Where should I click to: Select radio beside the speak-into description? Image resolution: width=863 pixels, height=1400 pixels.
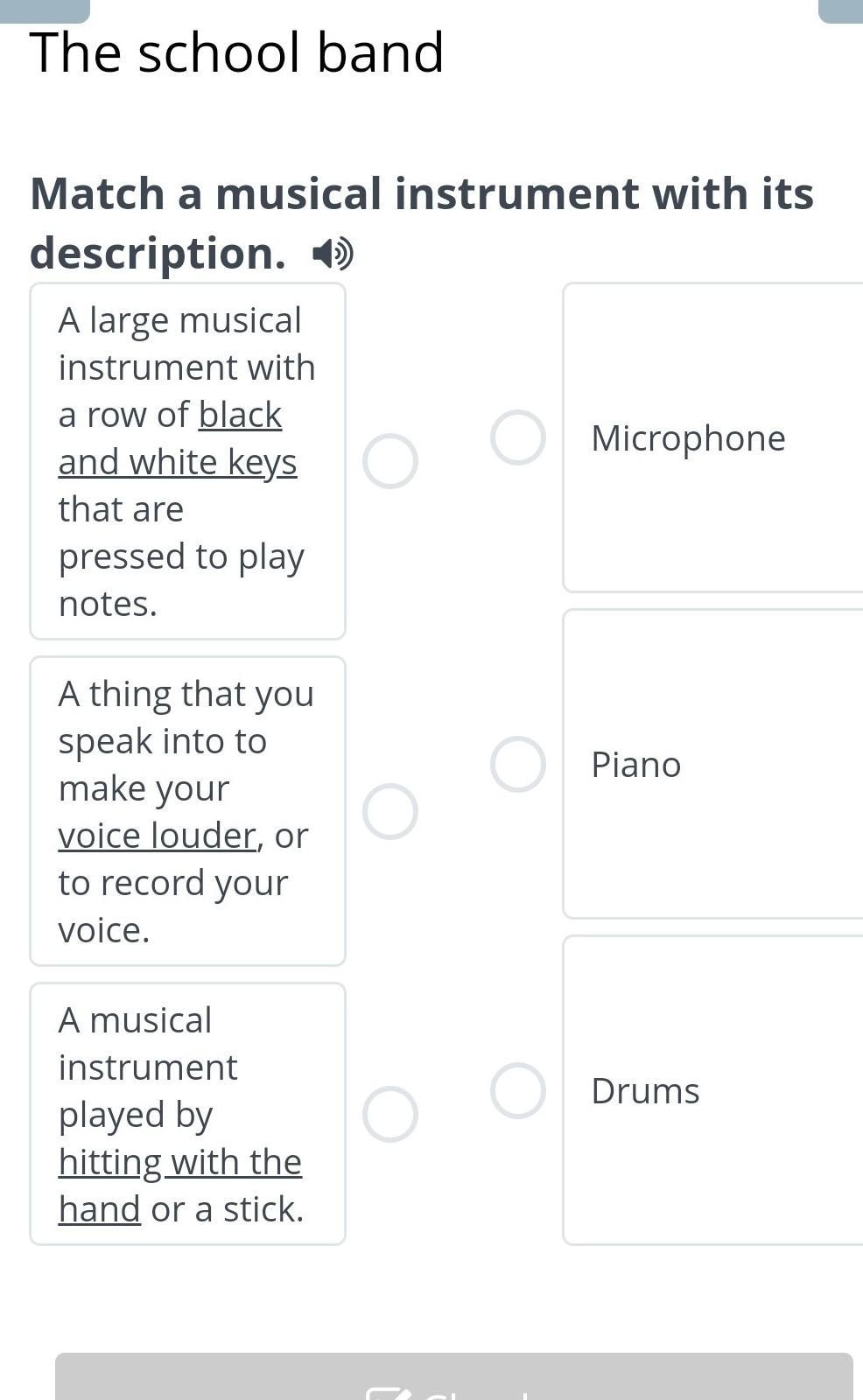(x=389, y=811)
